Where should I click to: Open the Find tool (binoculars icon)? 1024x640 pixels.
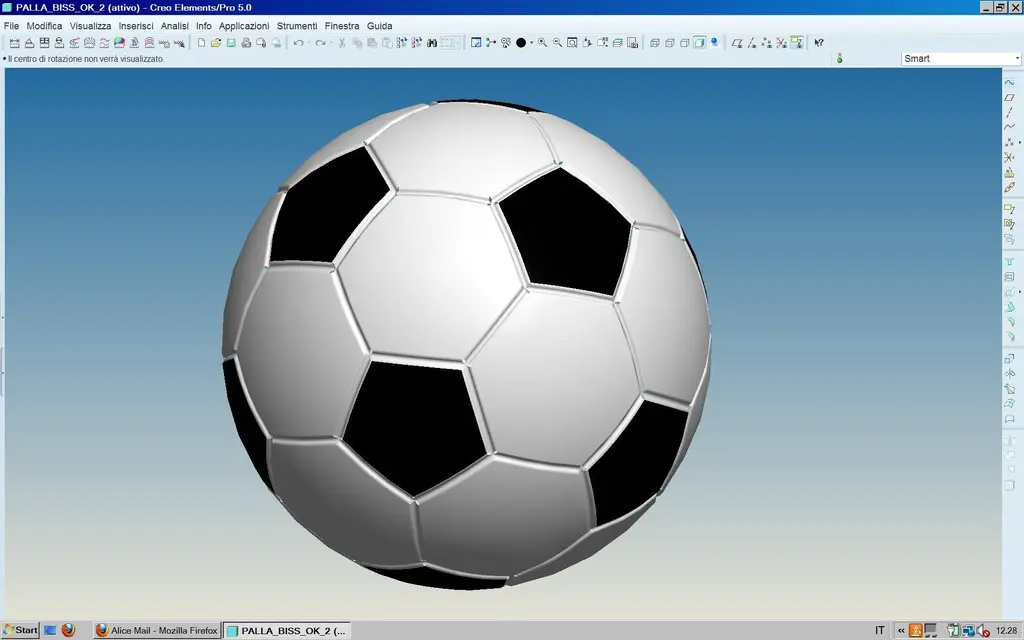pos(432,43)
